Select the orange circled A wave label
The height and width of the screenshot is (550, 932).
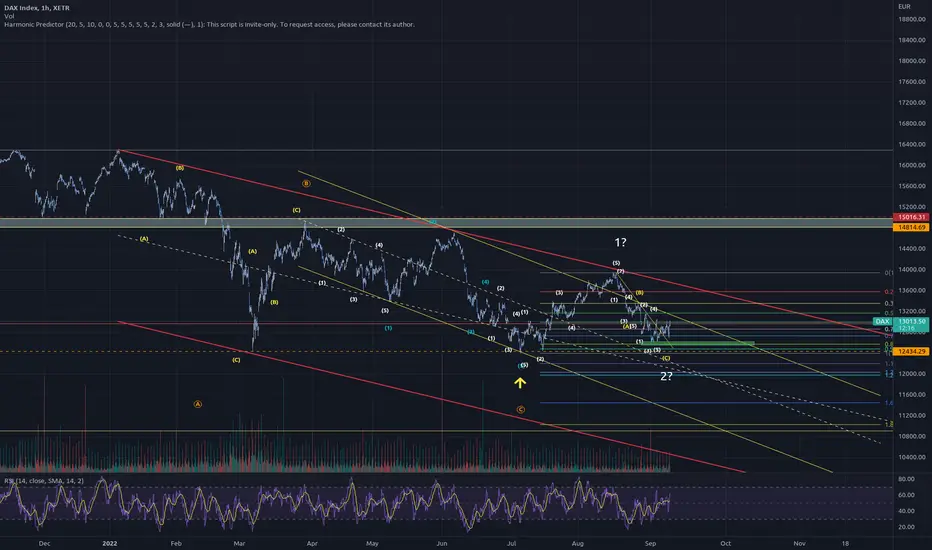pyautogui.click(x=198, y=404)
